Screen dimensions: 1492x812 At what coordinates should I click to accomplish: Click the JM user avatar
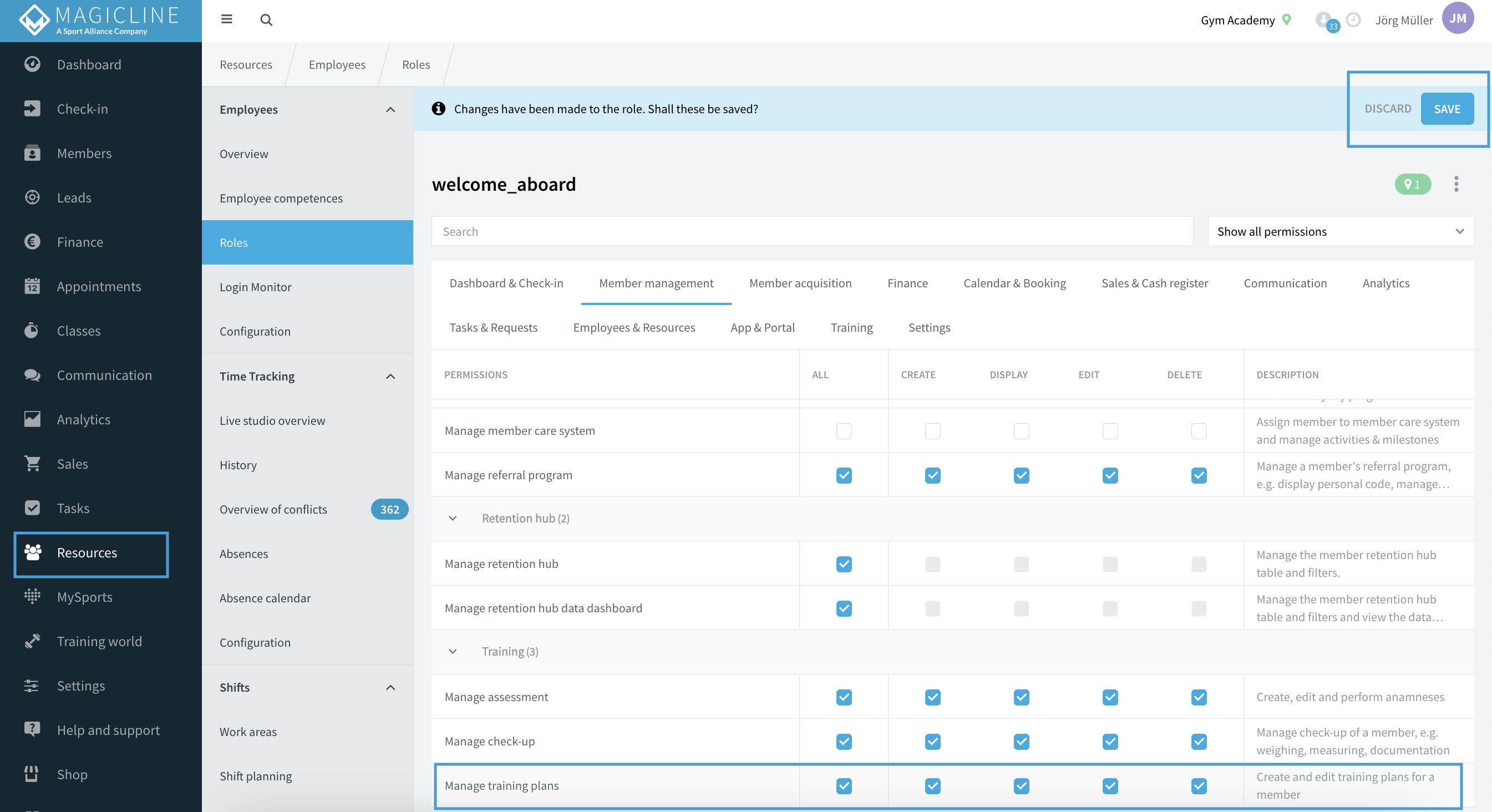coord(1457,18)
